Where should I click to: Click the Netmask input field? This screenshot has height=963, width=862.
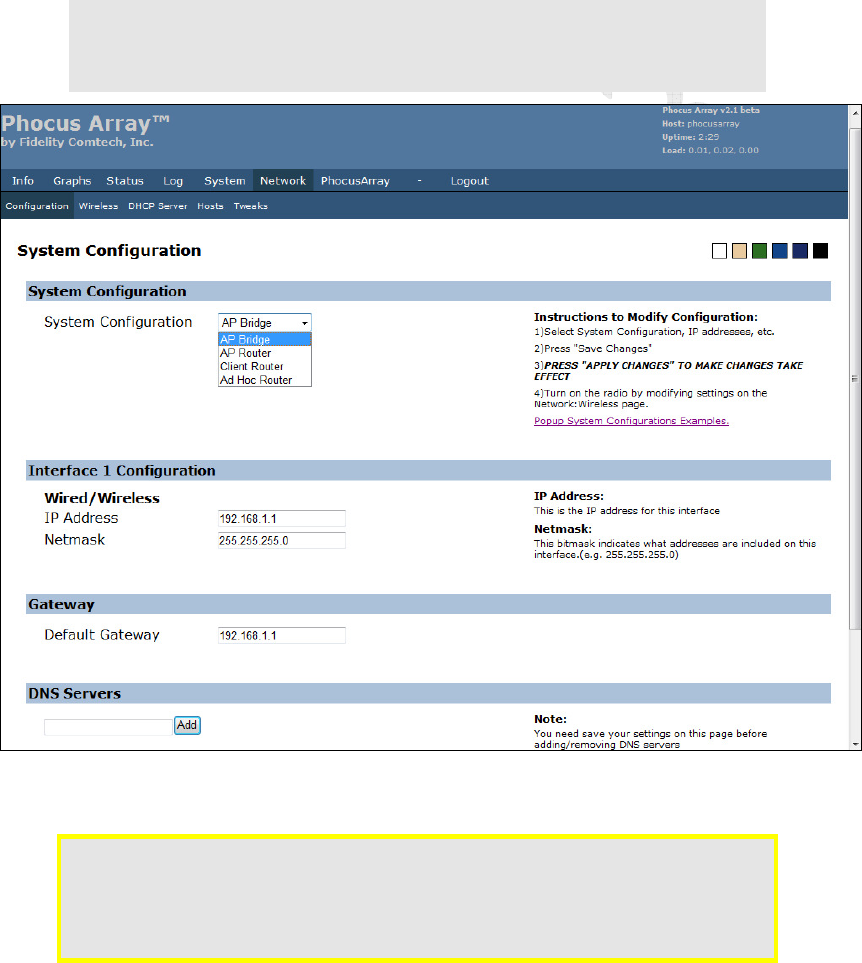282,540
